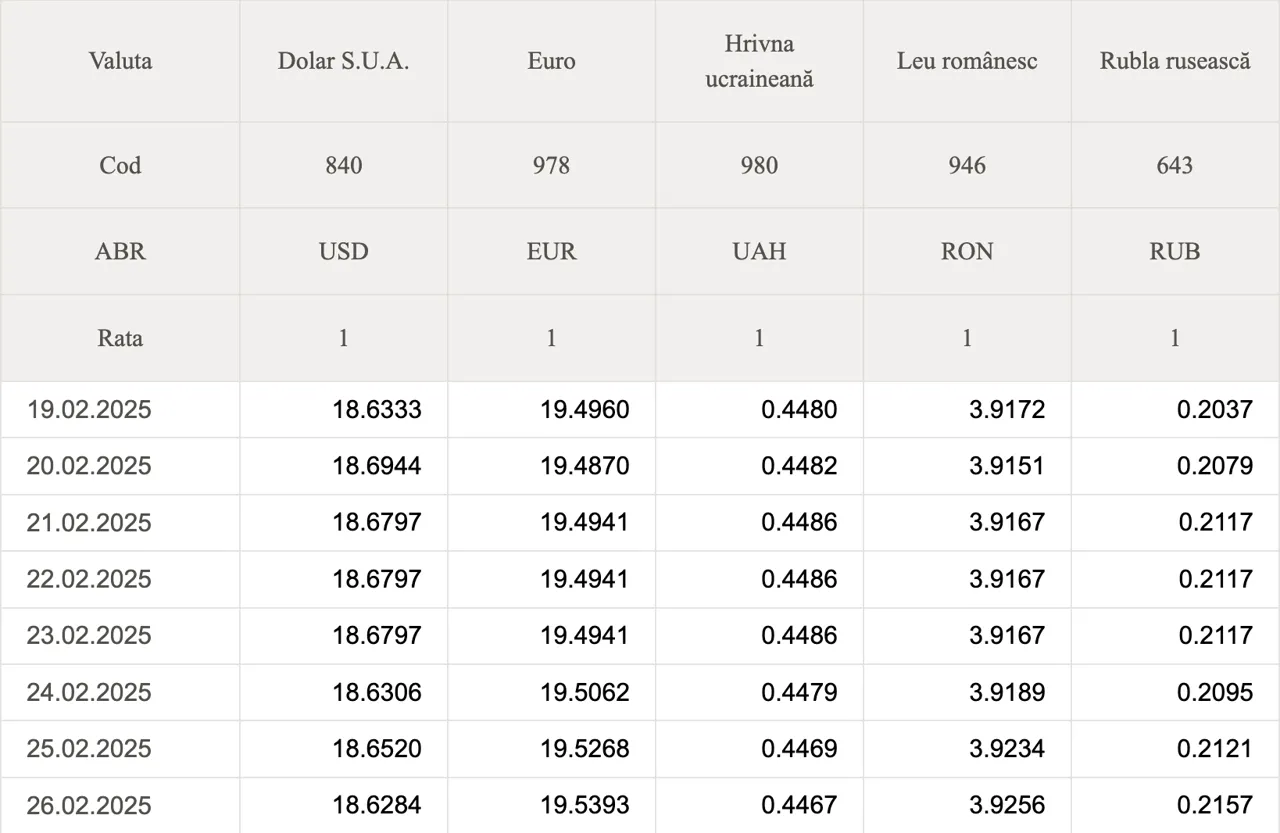
Task: Click UAH rate 0.4469 cell
Action: [760, 749]
